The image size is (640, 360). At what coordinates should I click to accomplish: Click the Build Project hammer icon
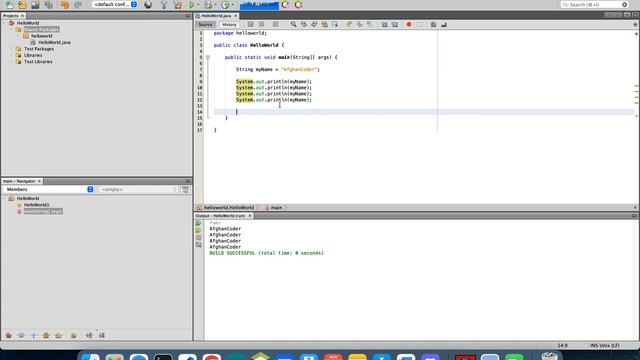(164, 4)
